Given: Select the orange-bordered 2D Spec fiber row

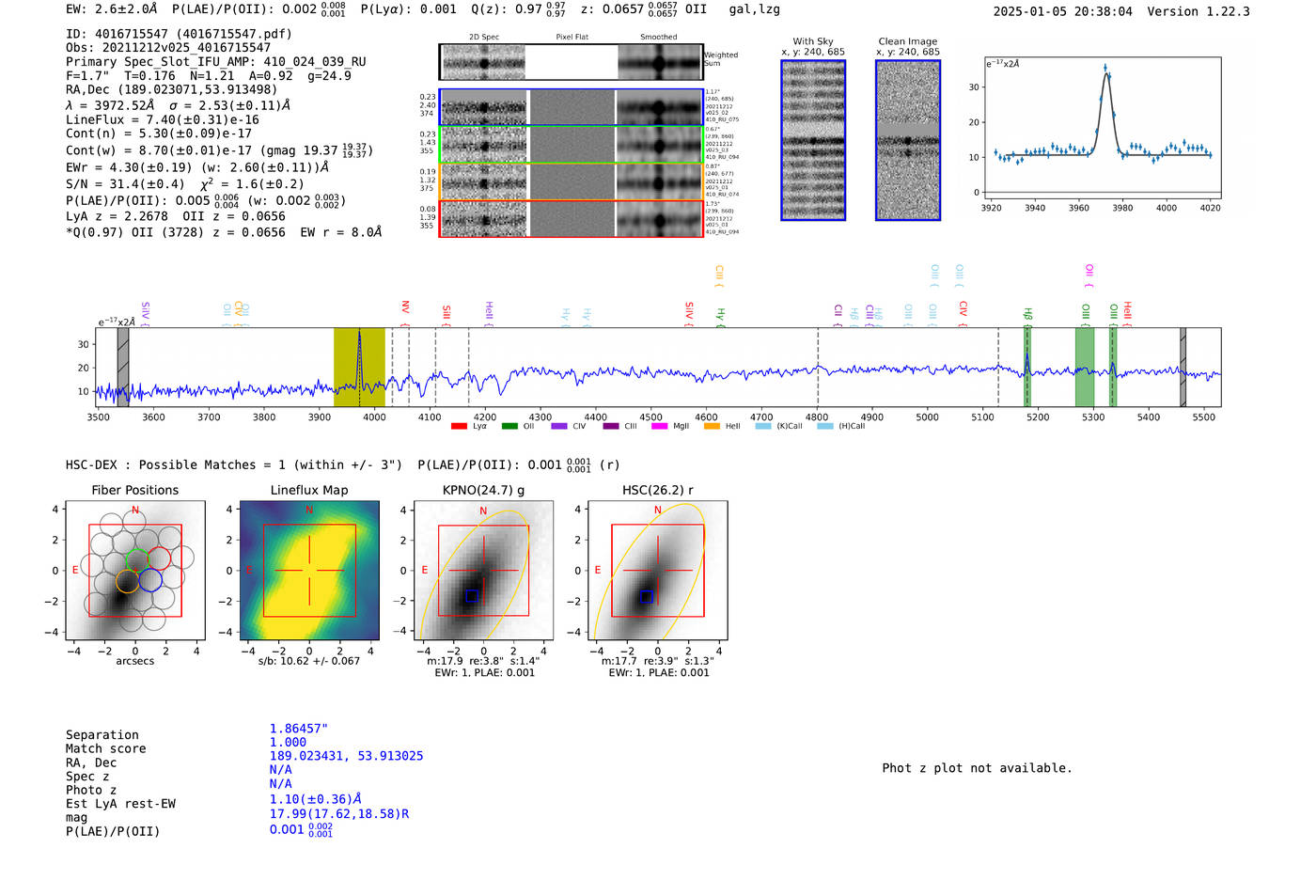Looking at the screenshot, I should point(571,181).
